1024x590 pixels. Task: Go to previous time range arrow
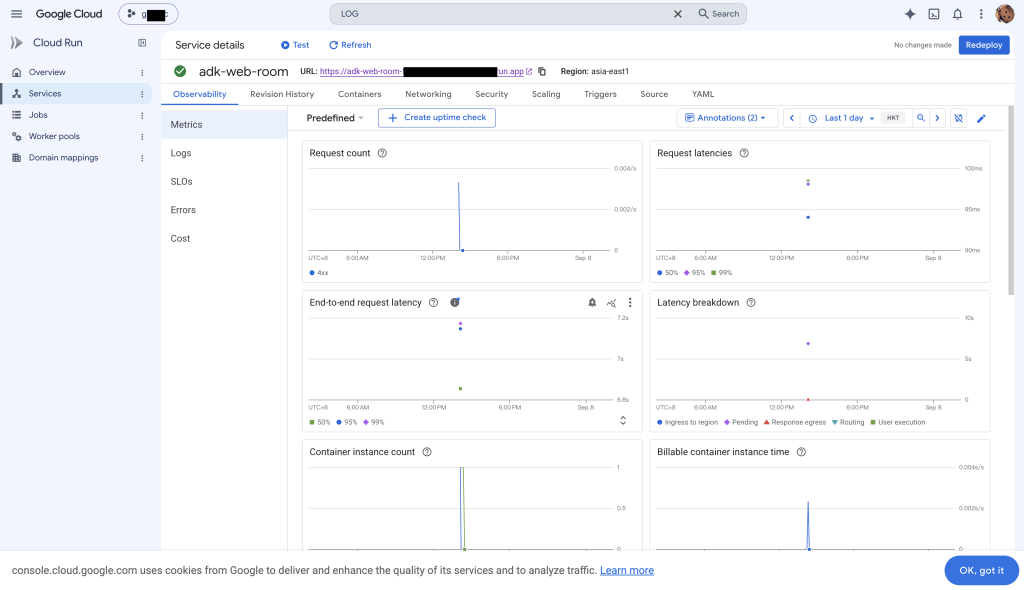pyautogui.click(x=792, y=118)
